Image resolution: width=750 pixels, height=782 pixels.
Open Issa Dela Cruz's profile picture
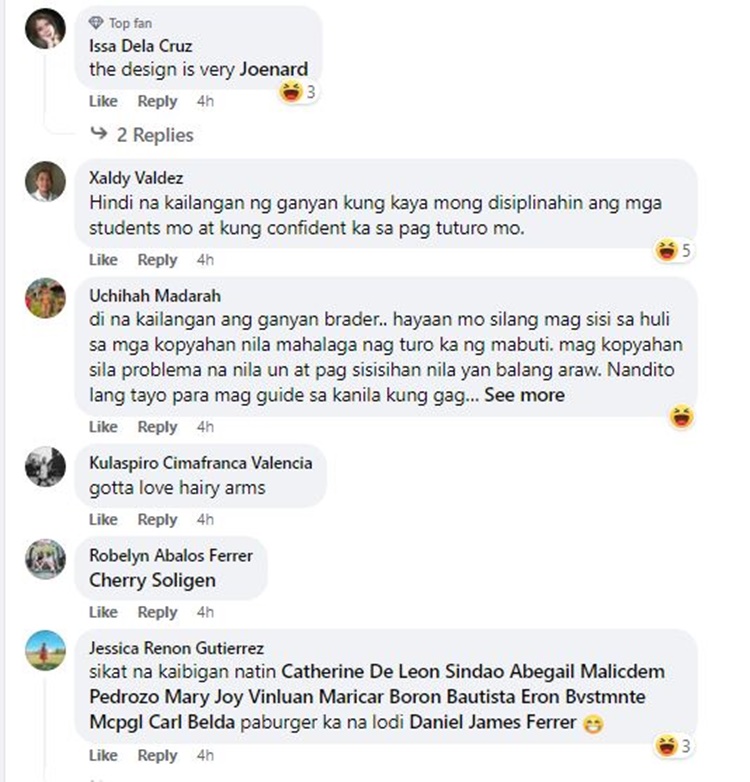tap(45, 28)
